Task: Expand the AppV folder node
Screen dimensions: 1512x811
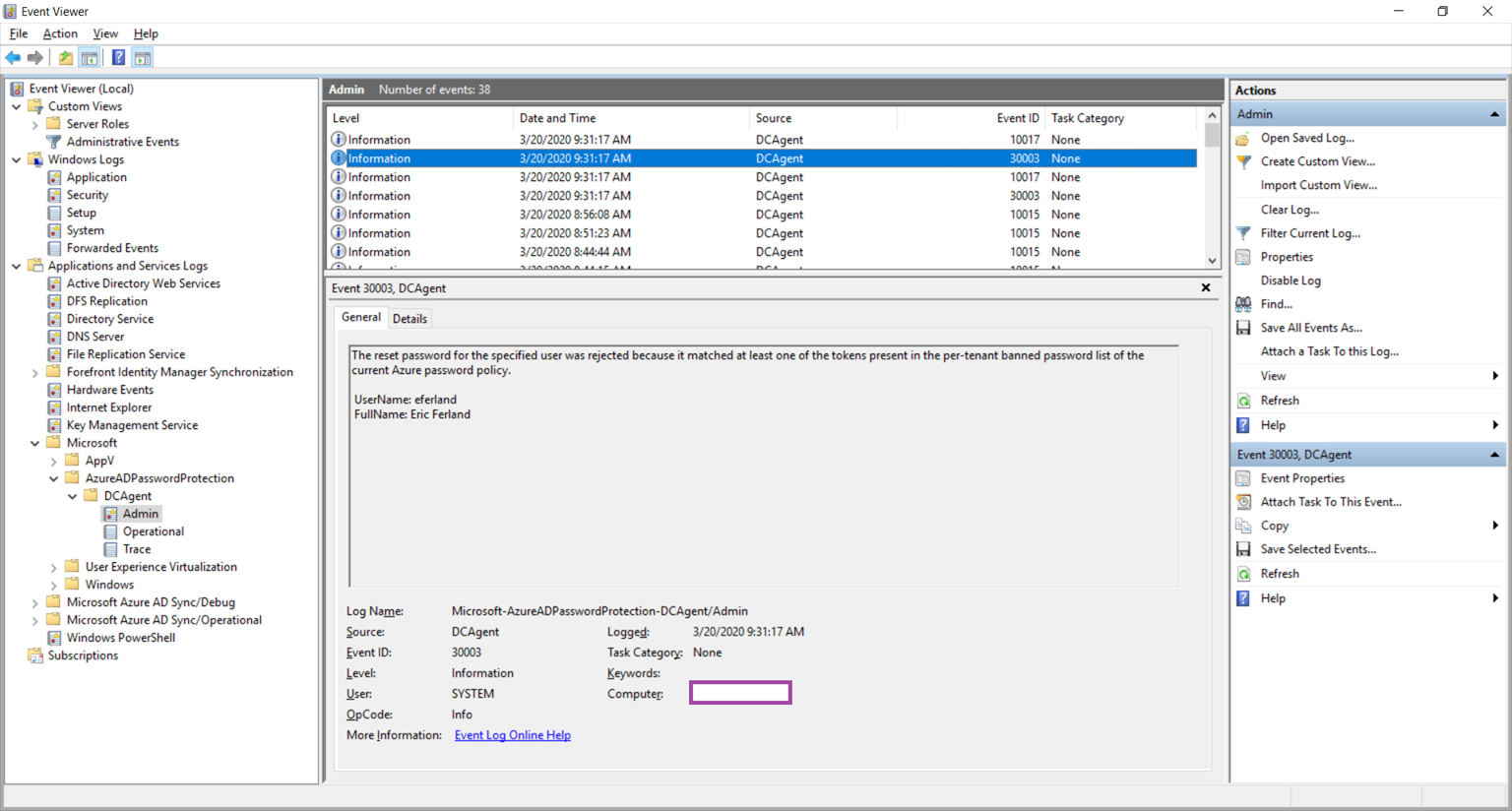Action: [54, 461]
